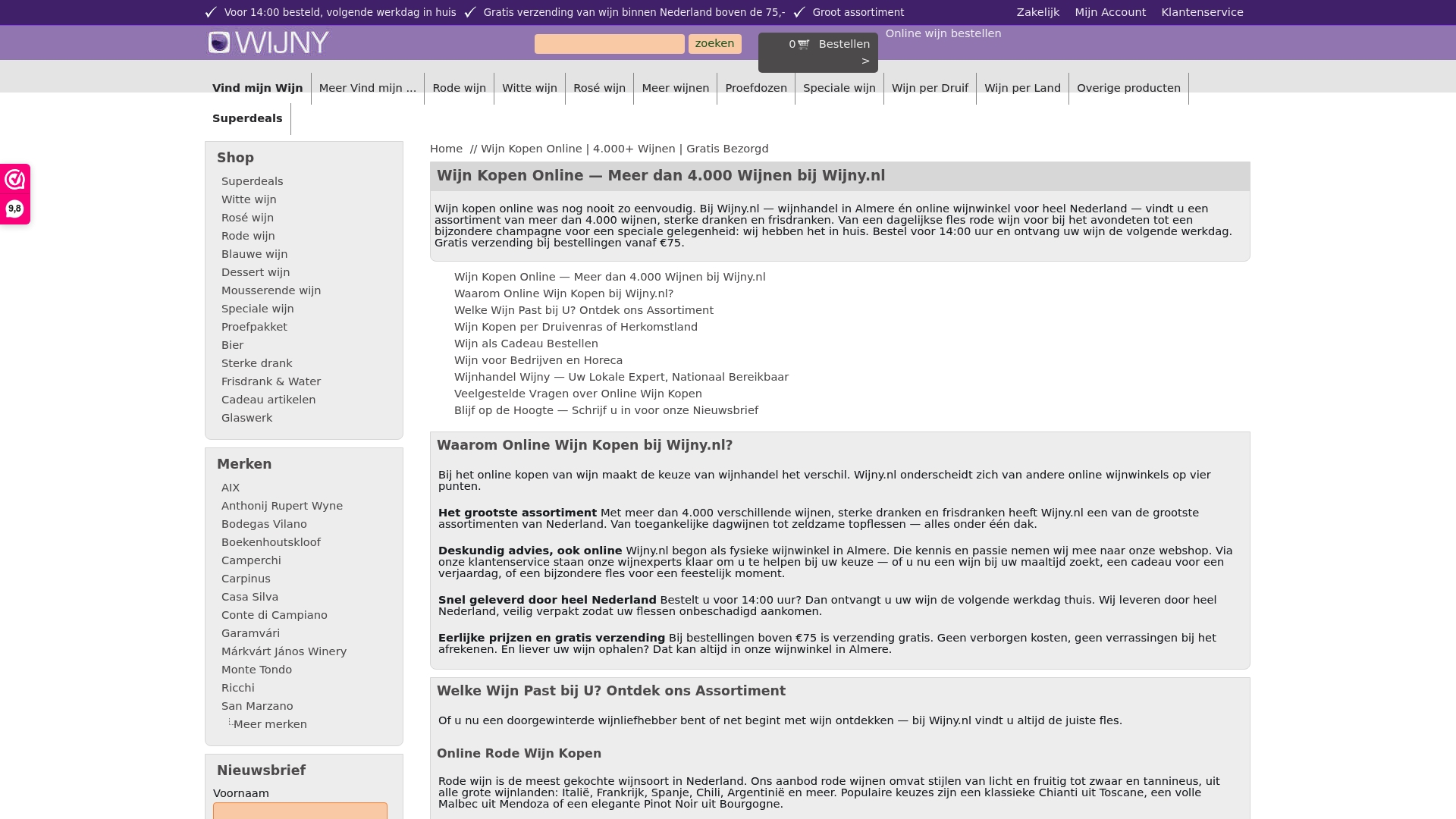Open Blauwe wijn in the Shop sidebar

tap(255, 254)
